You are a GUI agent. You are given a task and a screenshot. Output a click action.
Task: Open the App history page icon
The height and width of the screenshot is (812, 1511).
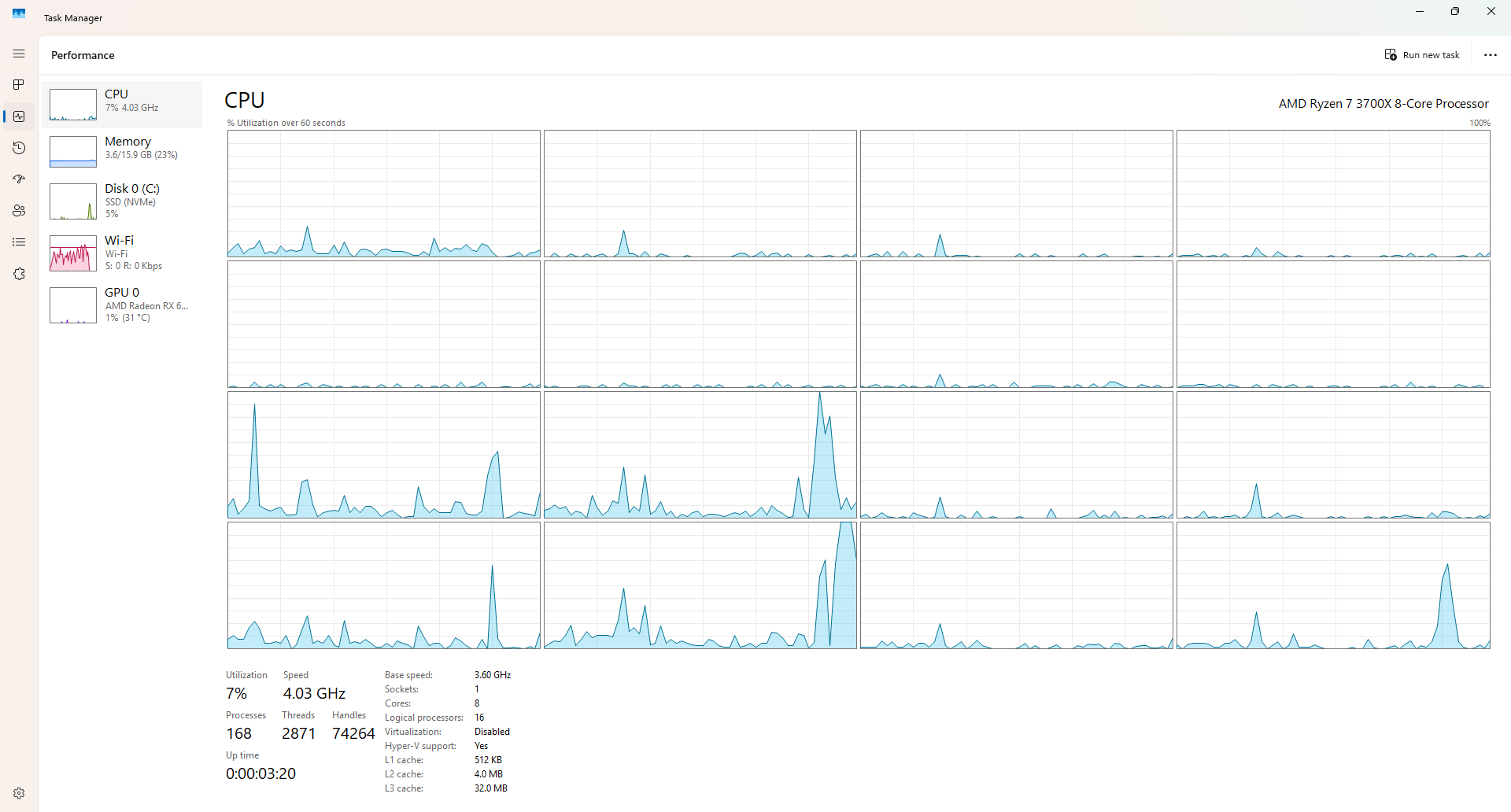pyautogui.click(x=19, y=148)
